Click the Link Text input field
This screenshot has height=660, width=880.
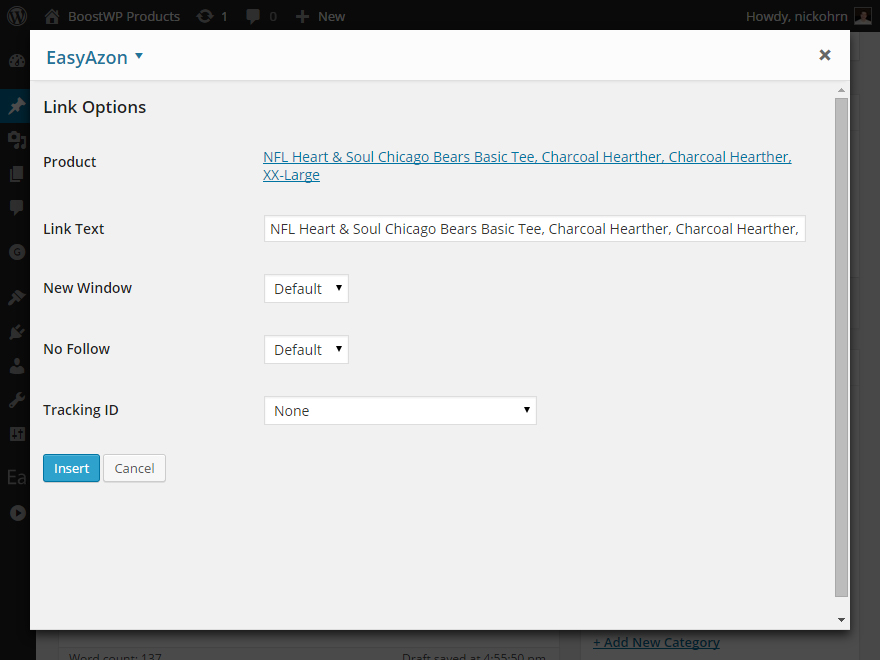click(x=535, y=229)
